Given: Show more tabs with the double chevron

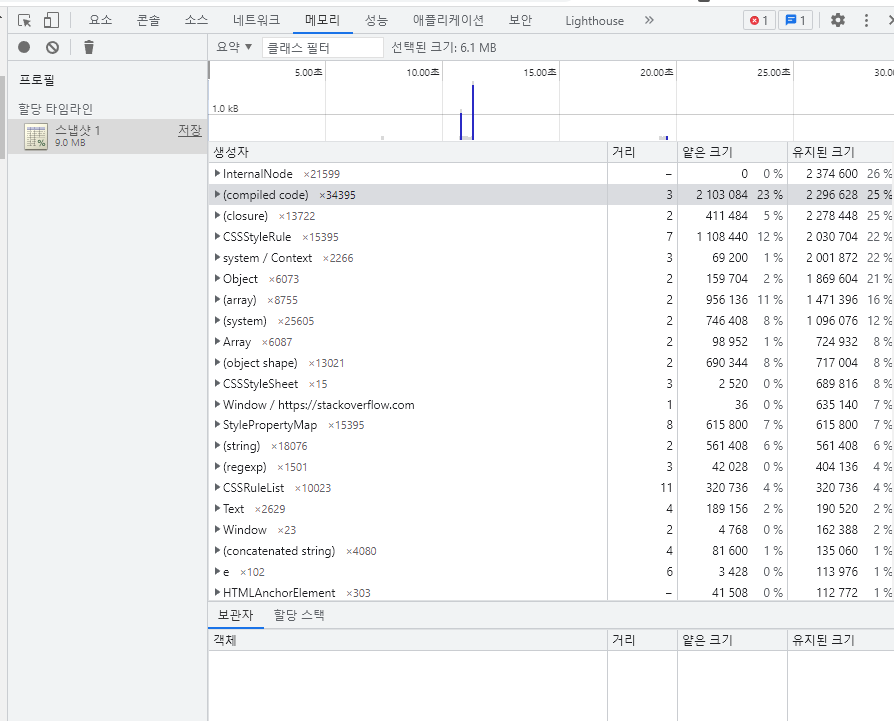Looking at the screenshot, I should pos(649,20).
